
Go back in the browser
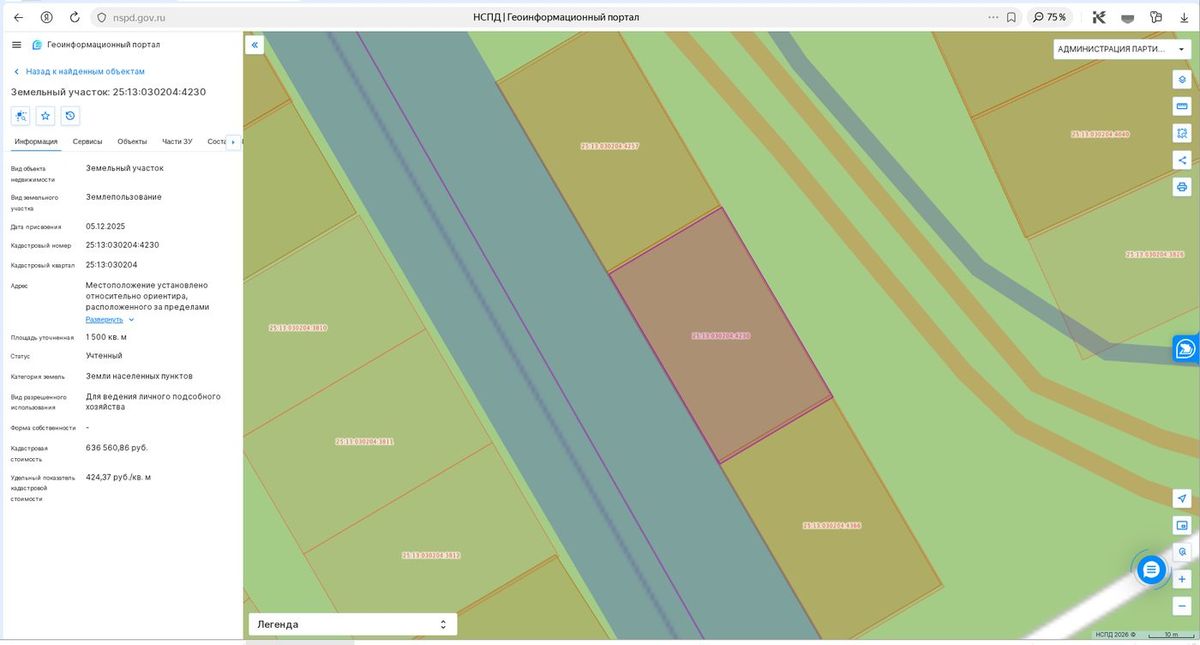[x=18, y=17]
